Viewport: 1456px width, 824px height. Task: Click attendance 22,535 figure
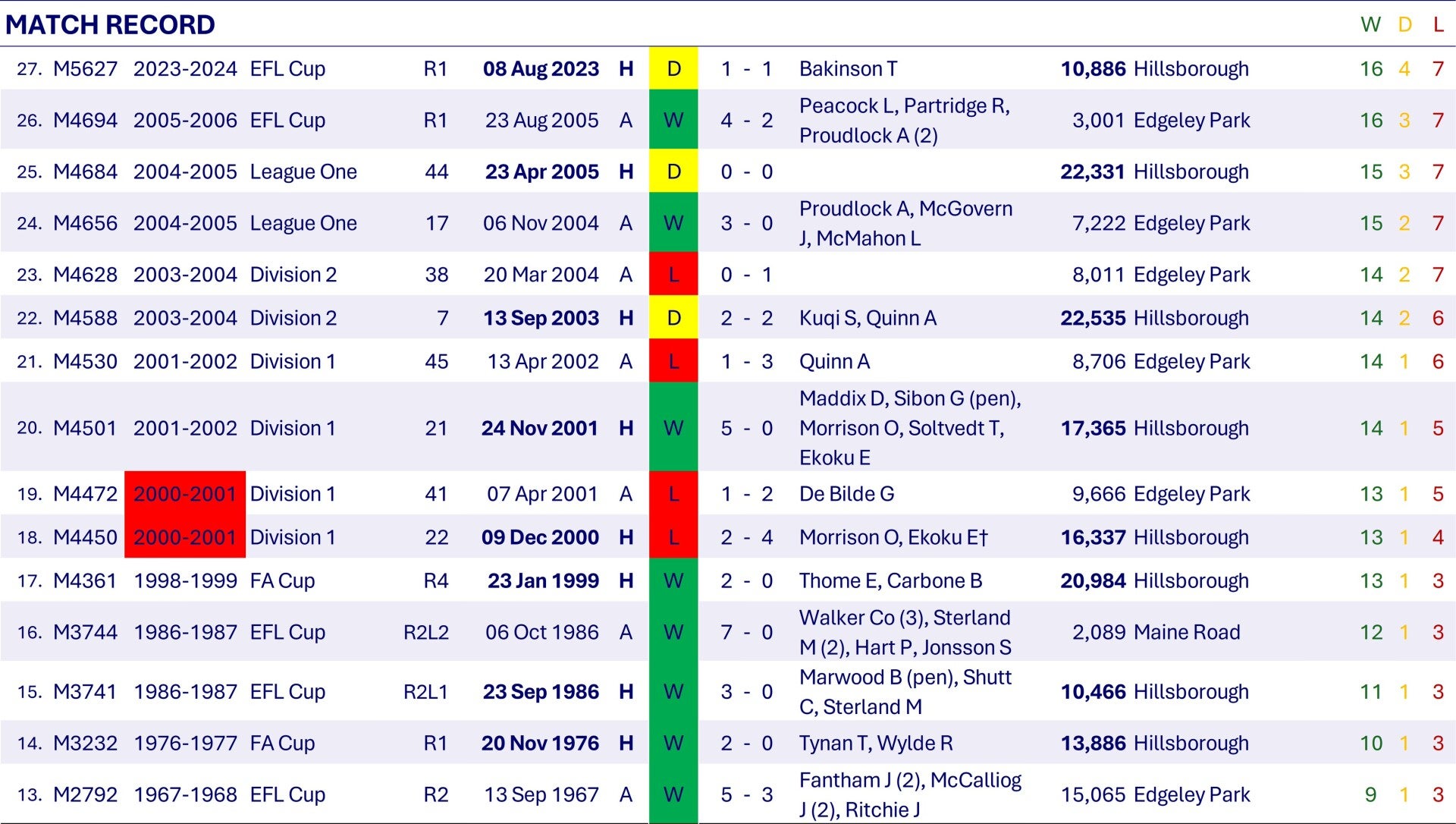click(x=1093, y=318)
